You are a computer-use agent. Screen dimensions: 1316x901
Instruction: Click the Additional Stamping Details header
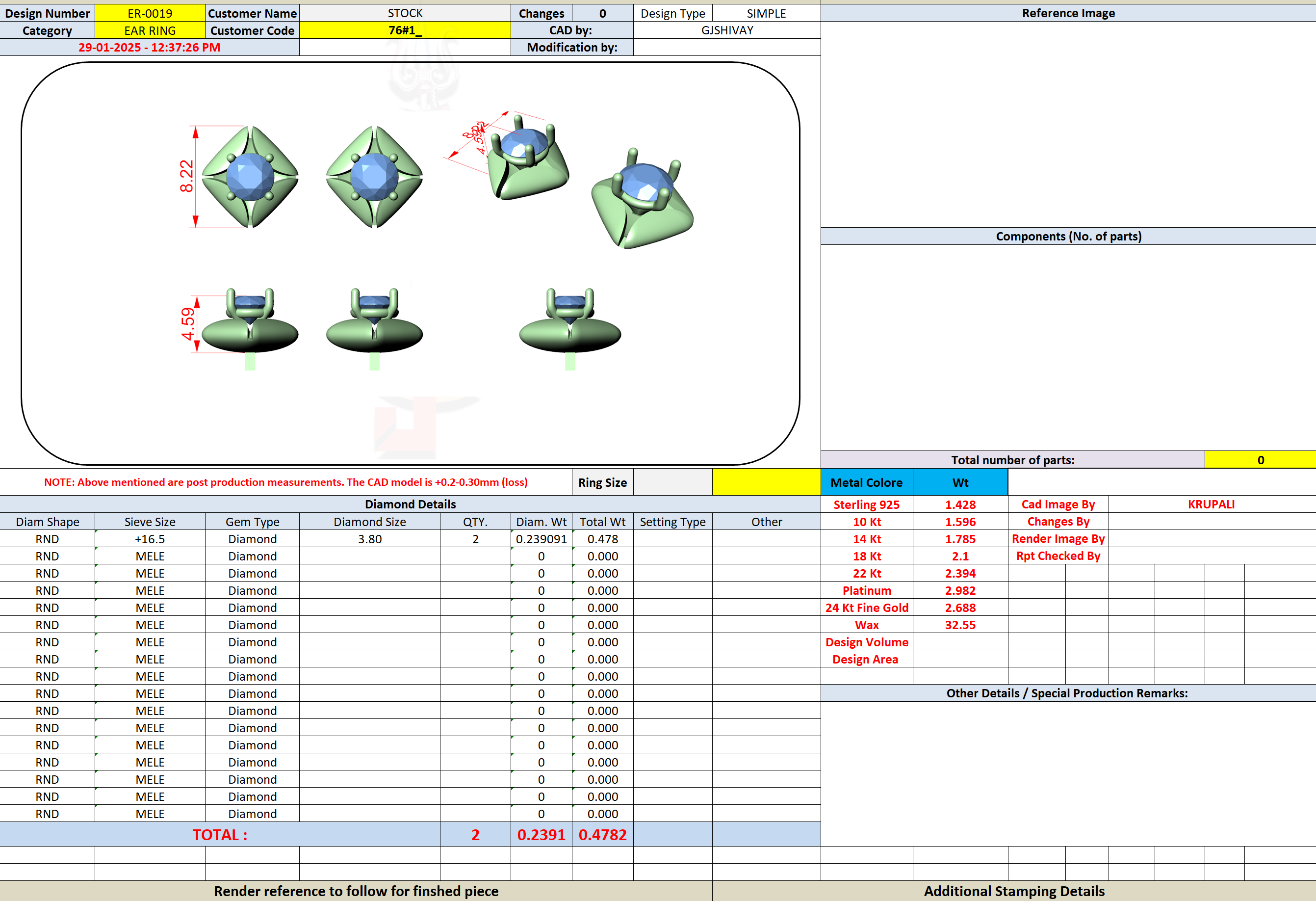click(x=1014, y=891)
